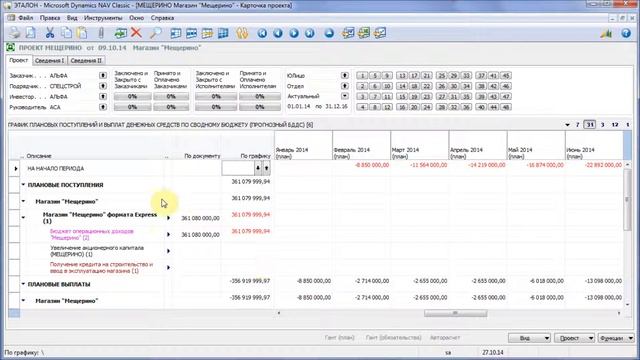Screen dimensions: 640x360
Task: Click the Flow Filter toolbar icon
Action: click(207, 33)
